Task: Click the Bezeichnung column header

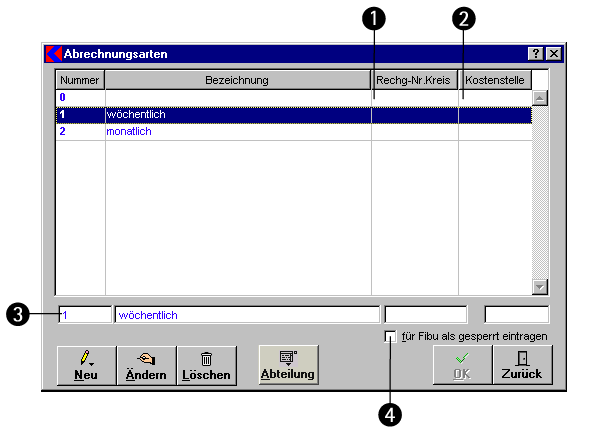Action: [x=238, y=80]
